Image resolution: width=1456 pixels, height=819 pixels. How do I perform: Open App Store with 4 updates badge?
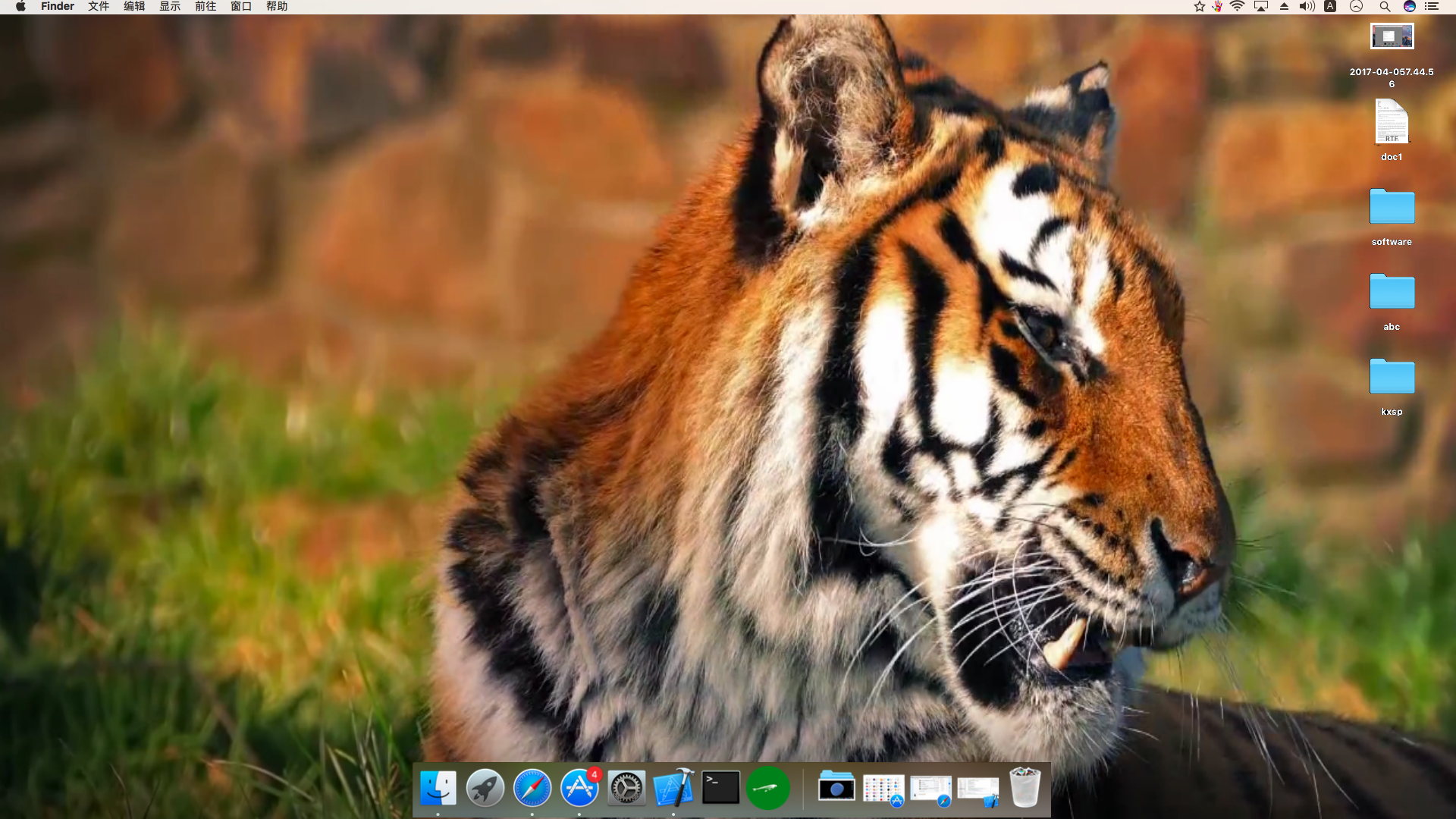(x=579, y=788)
